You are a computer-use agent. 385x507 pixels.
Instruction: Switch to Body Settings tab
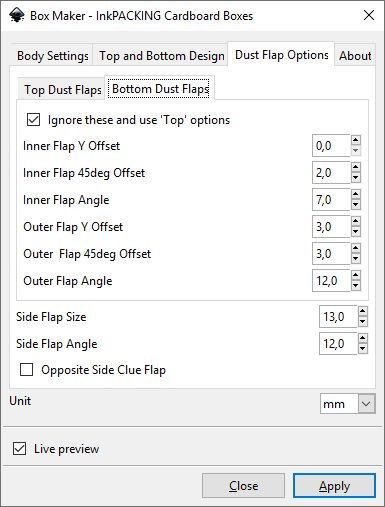point(53,56)
